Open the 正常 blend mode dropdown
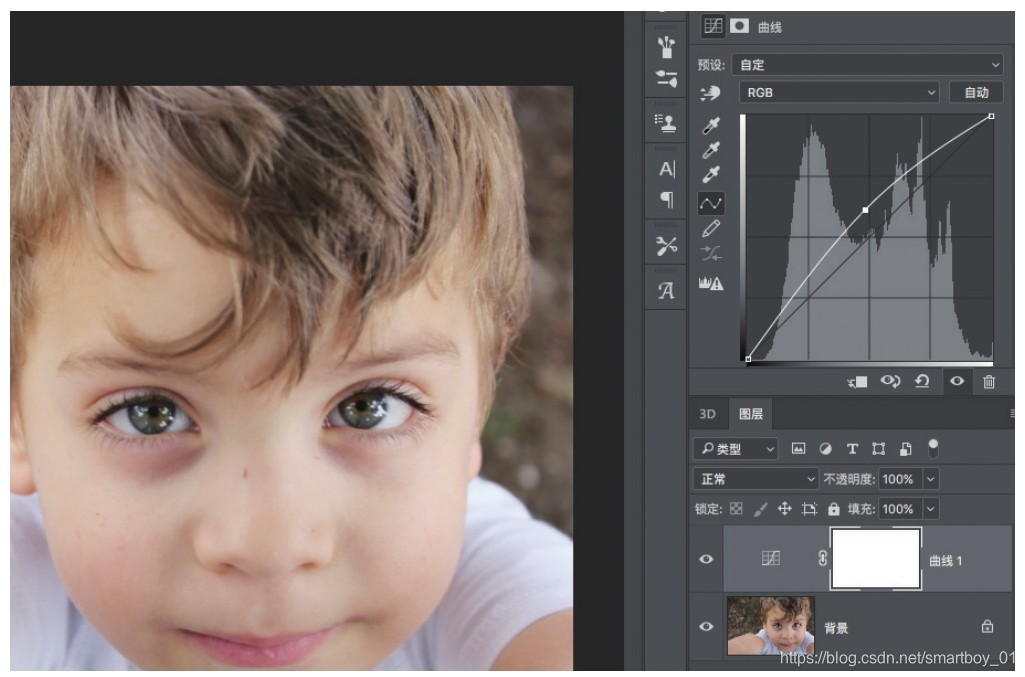1025x677 pixels. point(756,479)
